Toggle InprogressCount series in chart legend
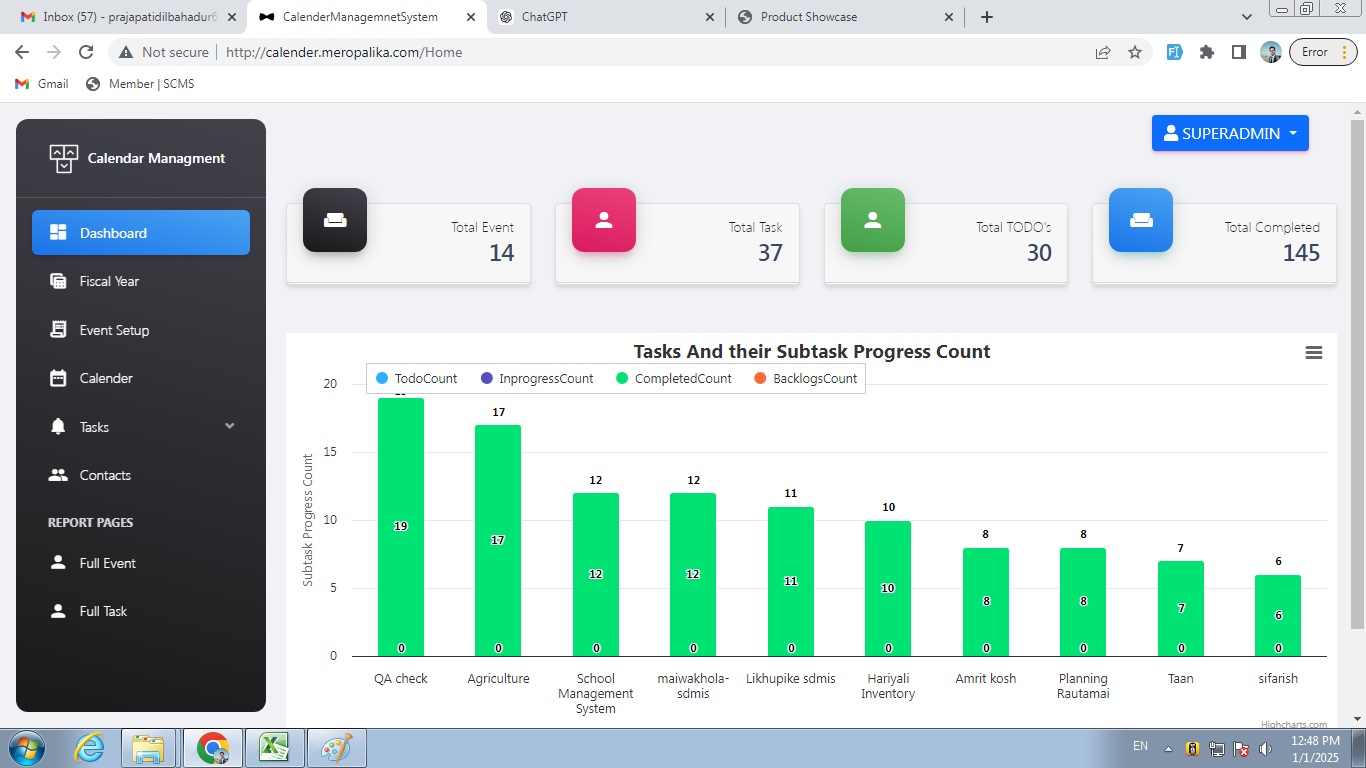Screen dimensions: 1366x768 (x=536, y=379)
